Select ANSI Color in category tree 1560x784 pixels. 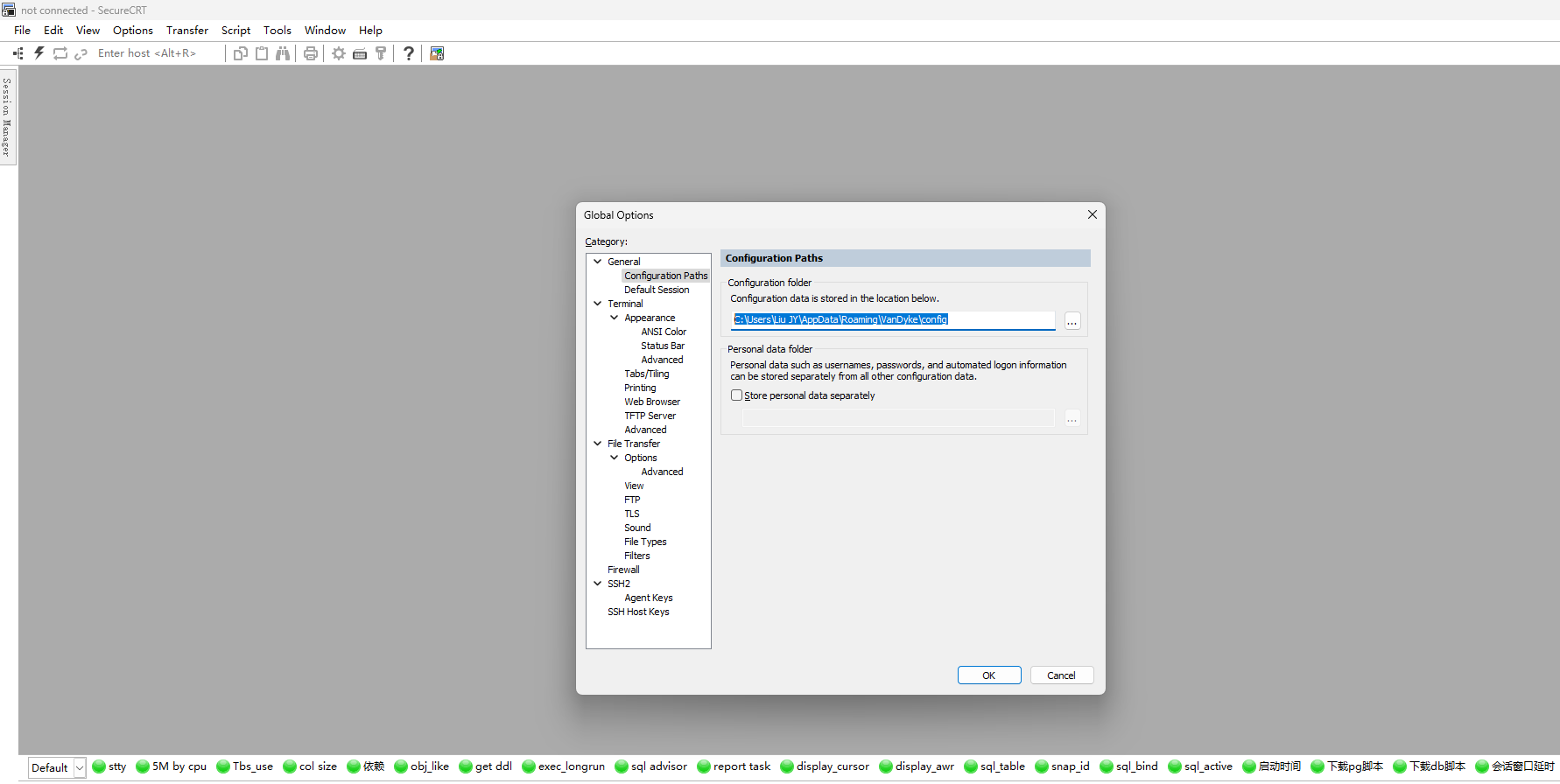664,332
